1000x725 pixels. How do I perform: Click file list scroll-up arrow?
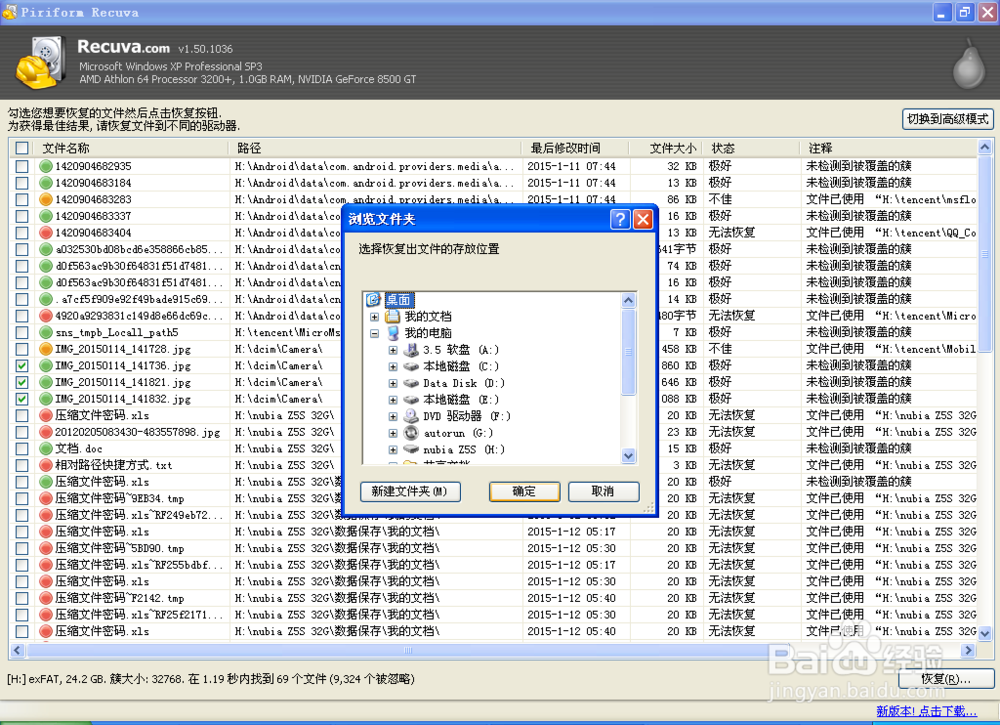coord(985,147)
